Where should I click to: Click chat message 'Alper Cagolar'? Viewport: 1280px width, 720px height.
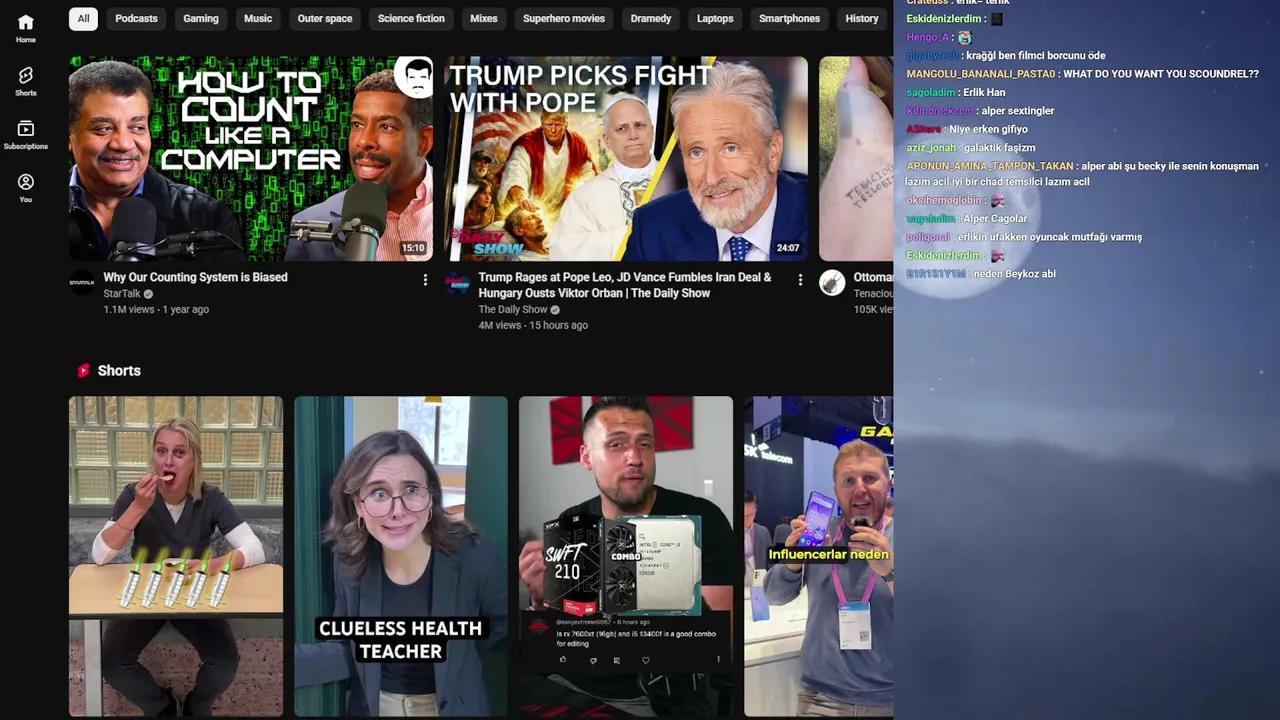click(995, 219)
